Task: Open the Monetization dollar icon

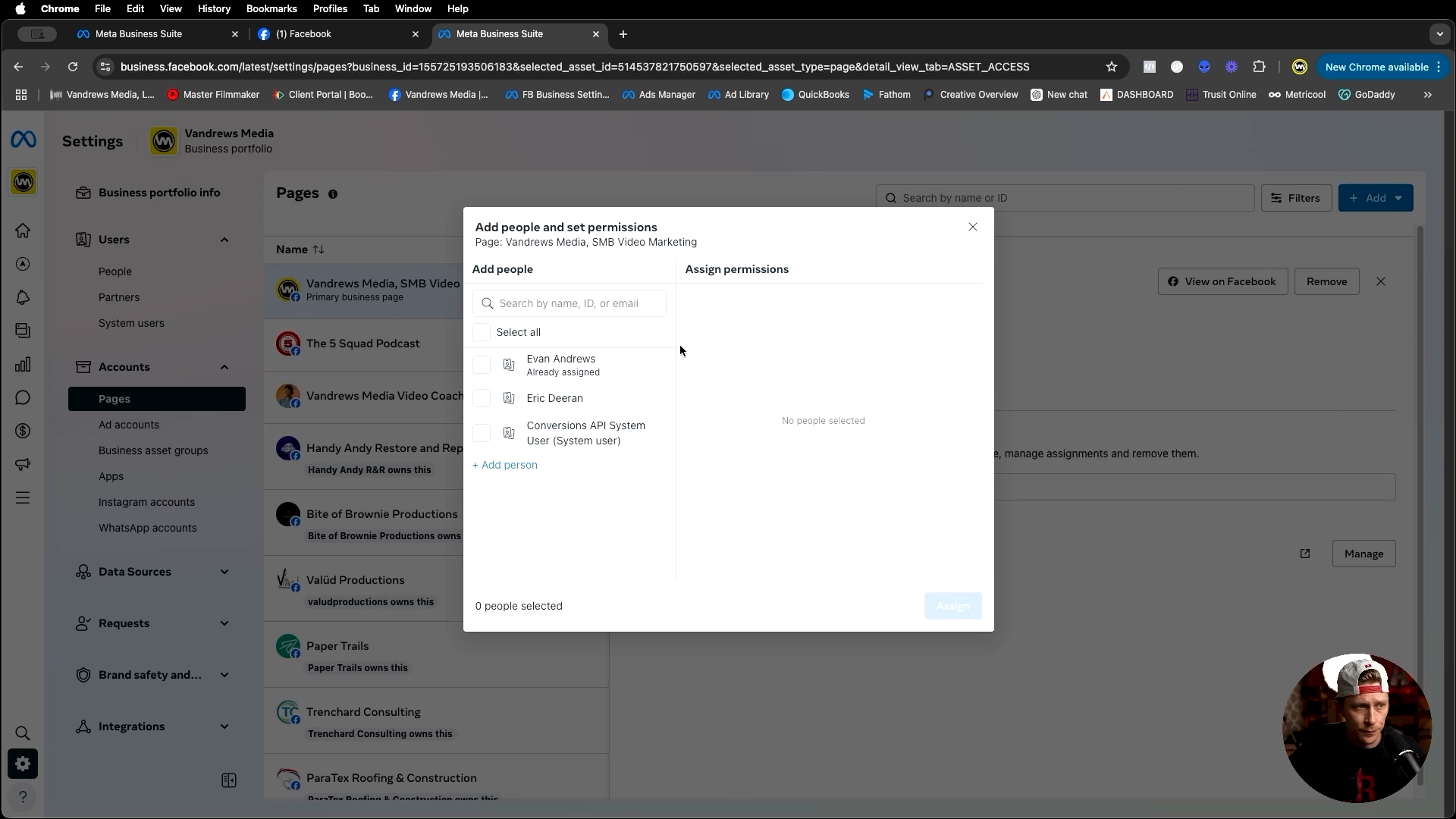Action: coord(23,431)
